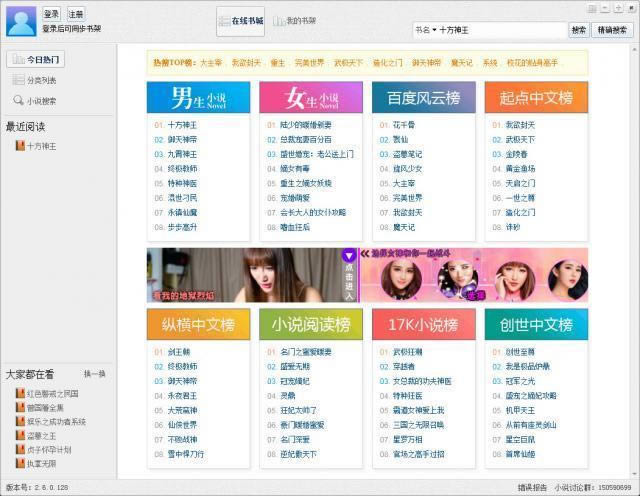Viewport: 640px width, 496px height.
Task: Click 三国之无限召唤 in the 17K list
Action: click(x=418, y=425)
